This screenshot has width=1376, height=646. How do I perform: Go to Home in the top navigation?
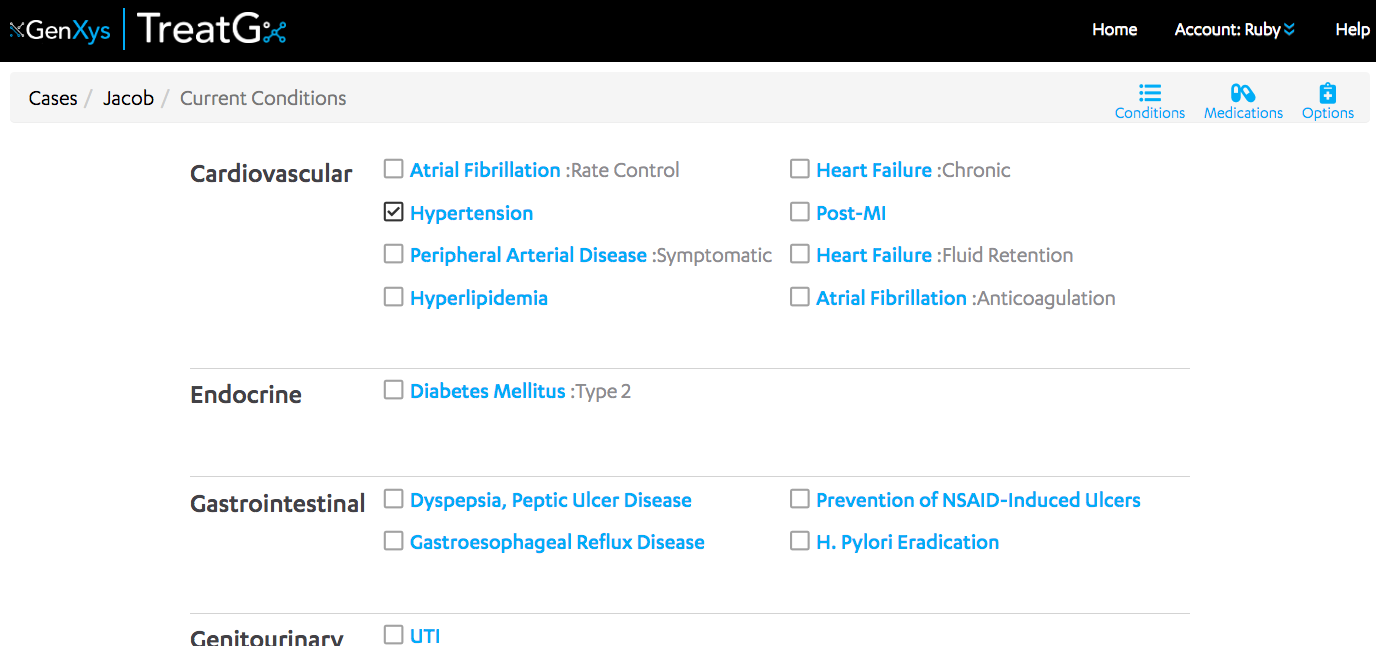point(1114,30)
